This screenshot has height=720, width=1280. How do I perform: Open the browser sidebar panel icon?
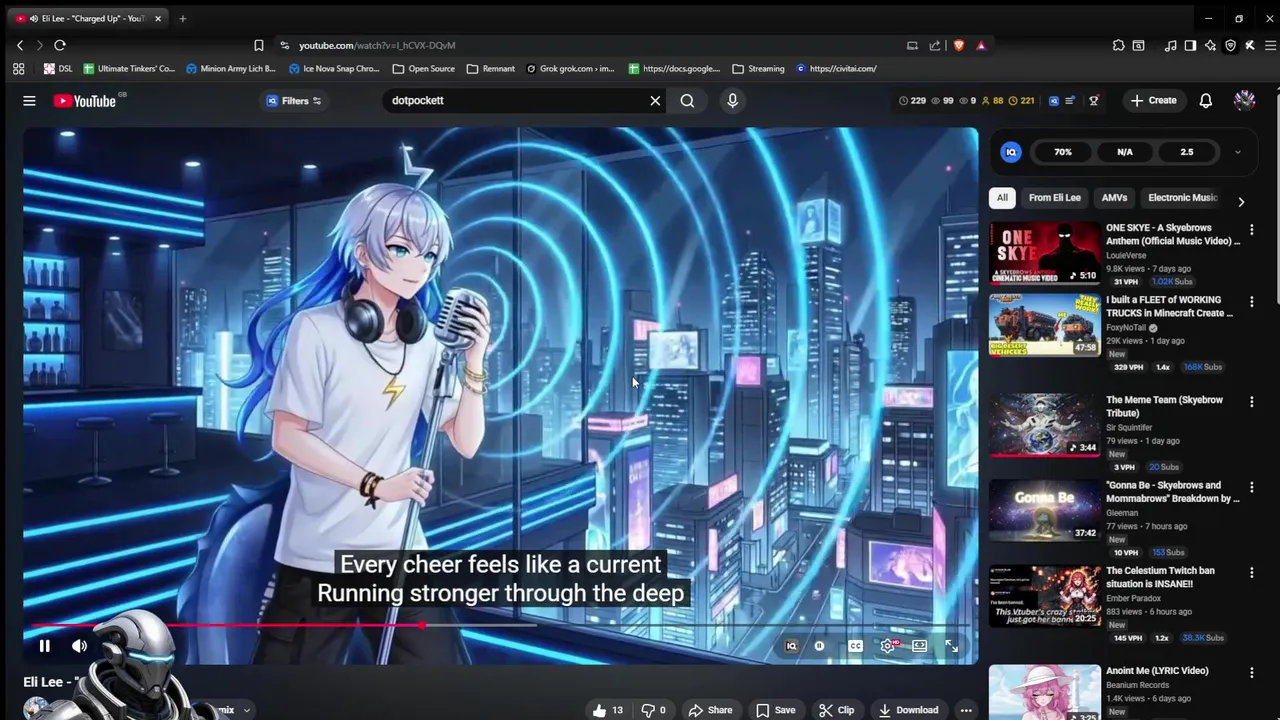pos(1190,45)
